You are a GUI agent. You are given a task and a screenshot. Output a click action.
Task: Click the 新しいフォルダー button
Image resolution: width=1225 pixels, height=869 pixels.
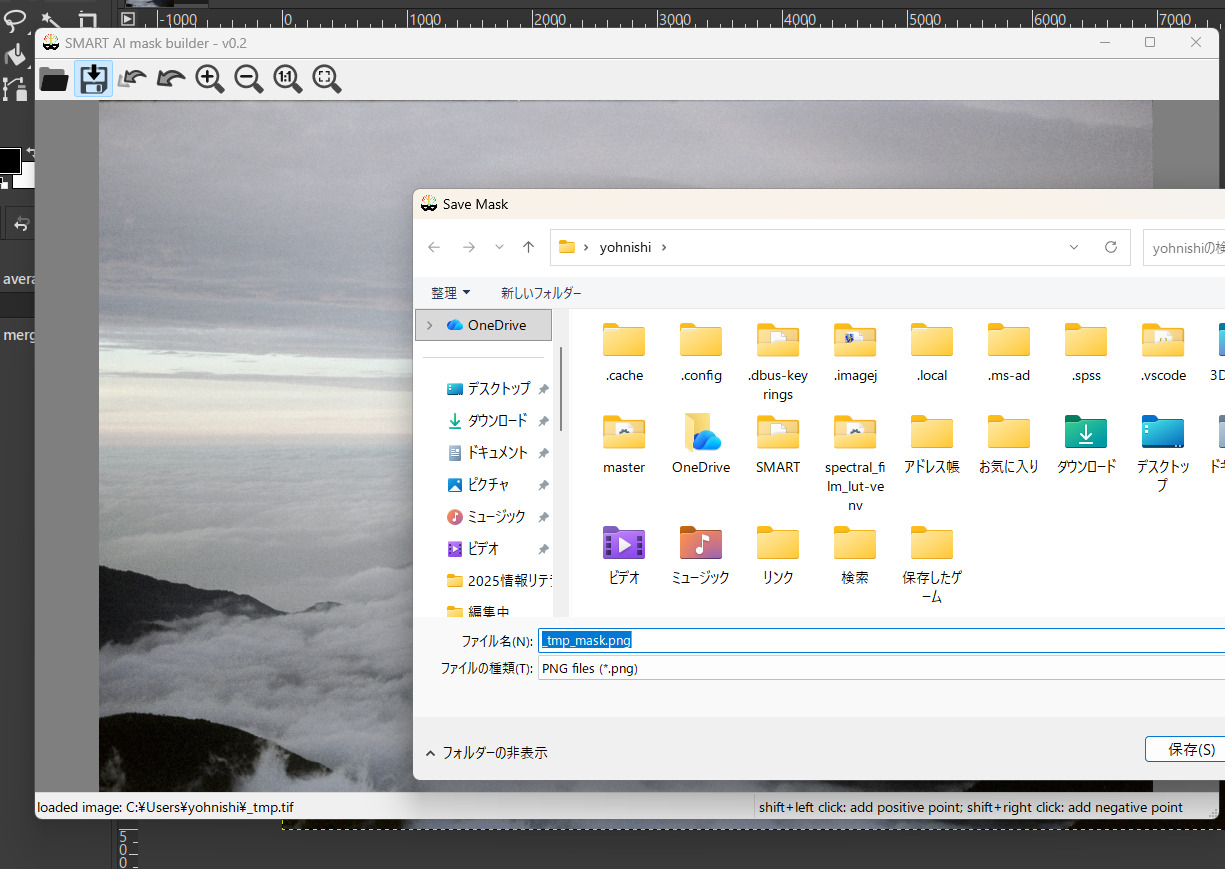coord(541,293)
